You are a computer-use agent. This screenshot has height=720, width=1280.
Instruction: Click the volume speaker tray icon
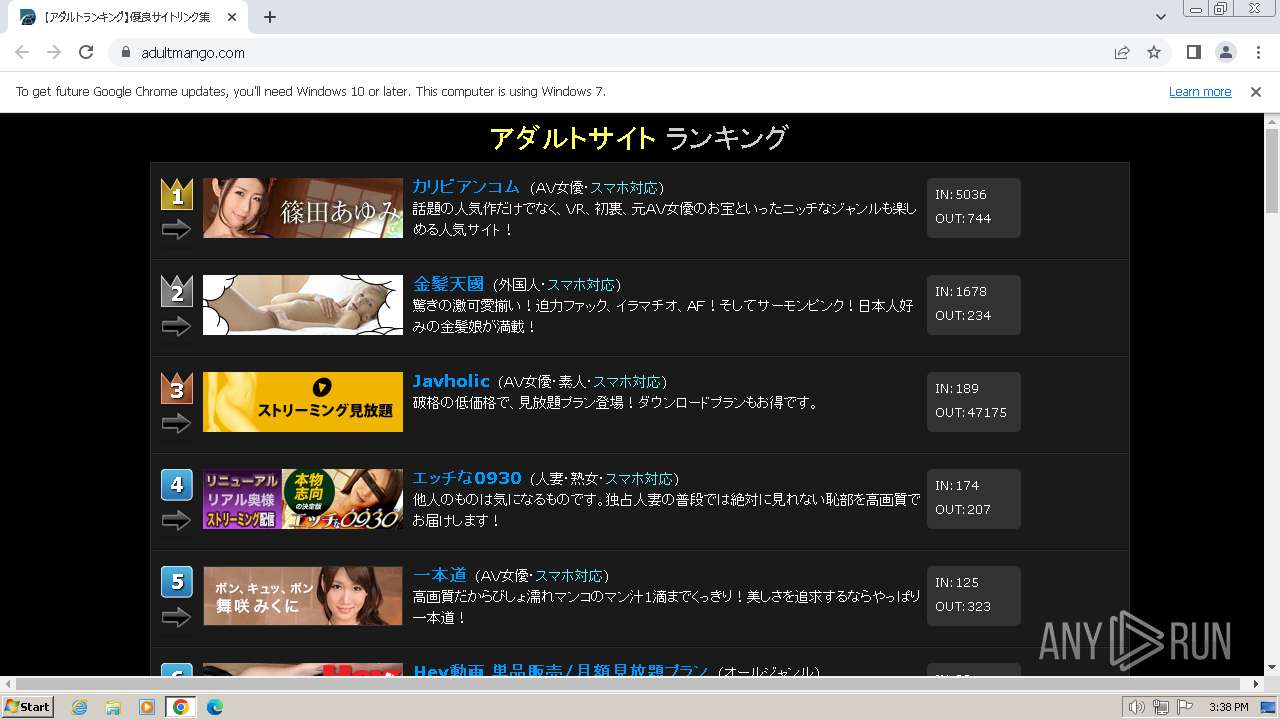[1136, 707]
